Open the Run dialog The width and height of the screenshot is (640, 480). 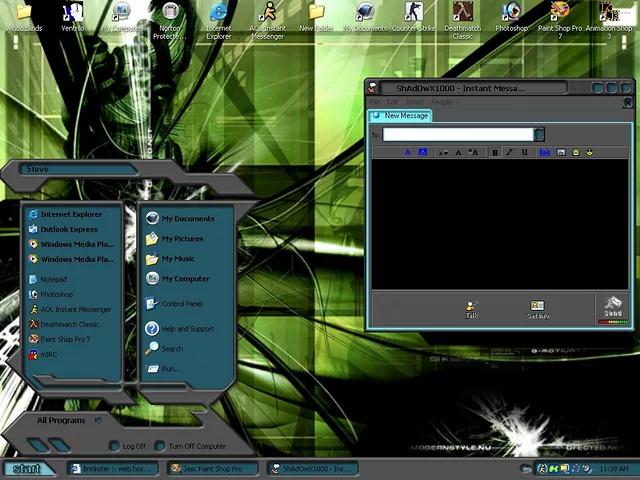163,369
